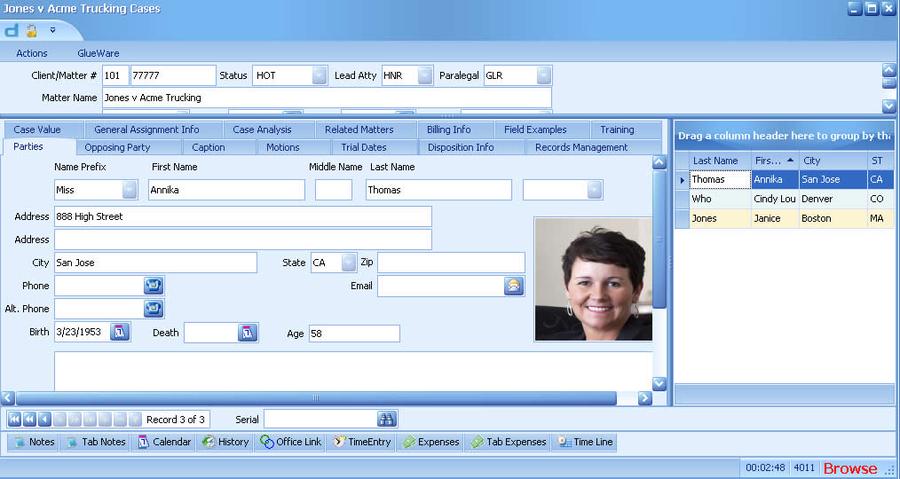Open Time Line from the bottom toolbar

[x=585, y=442]
